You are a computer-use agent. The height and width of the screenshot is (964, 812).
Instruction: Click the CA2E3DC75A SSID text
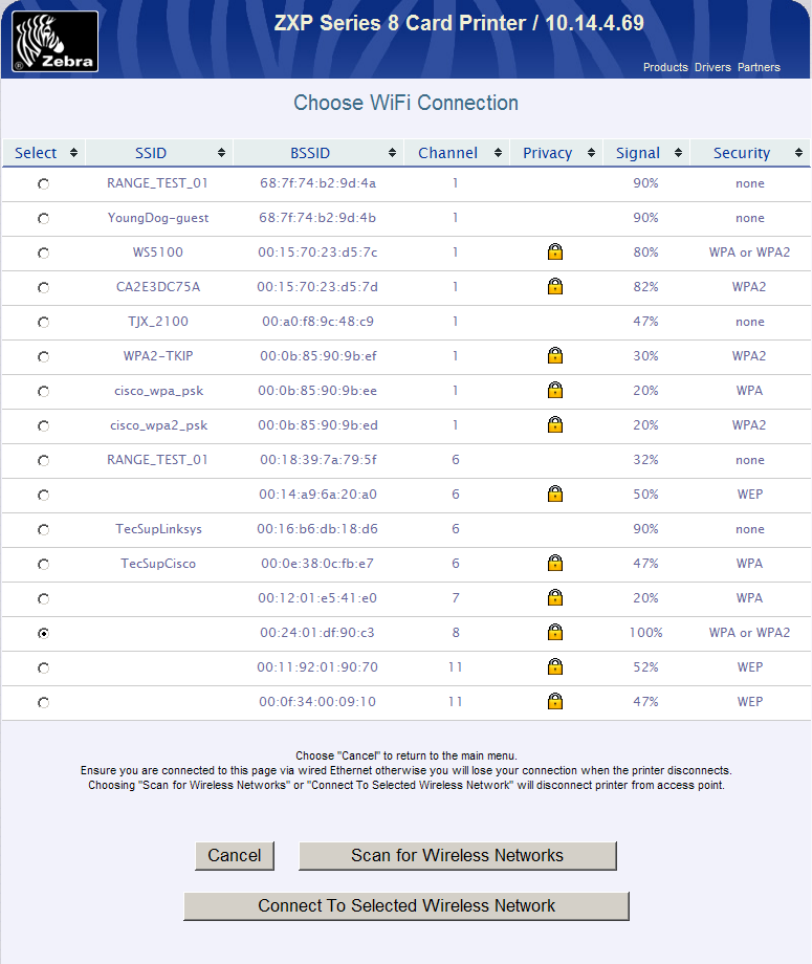point(158,286)
